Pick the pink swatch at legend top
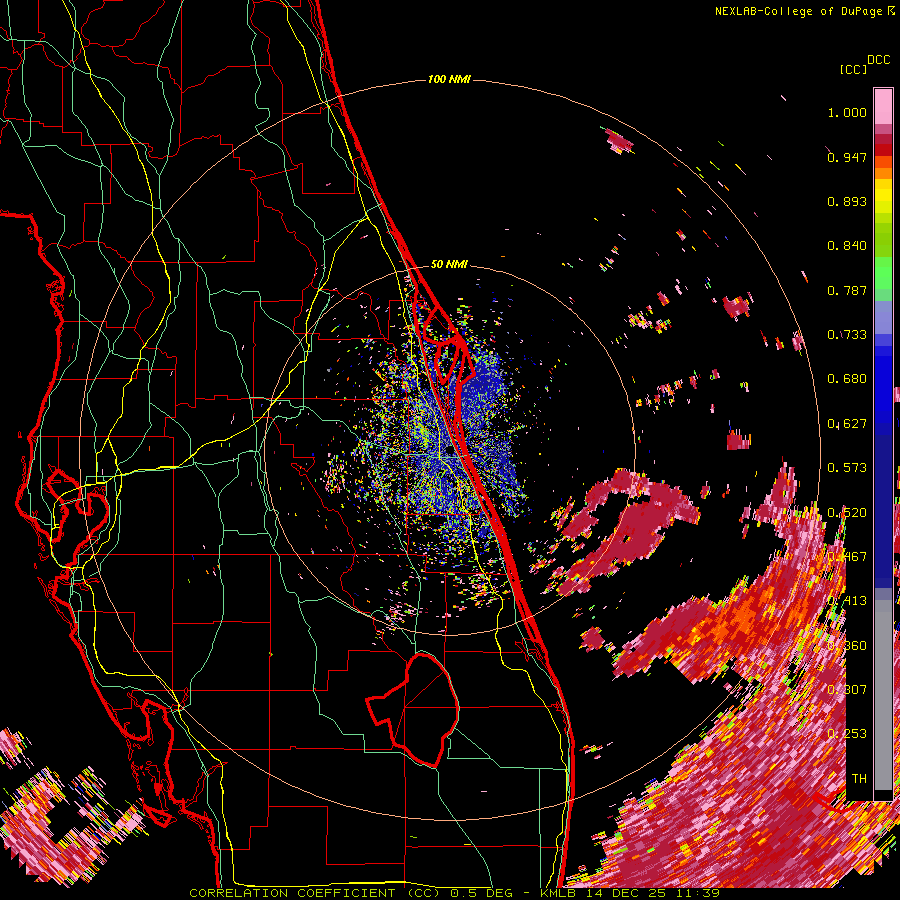The height and width of the screenshot is (900, 900). click(883, 106)
